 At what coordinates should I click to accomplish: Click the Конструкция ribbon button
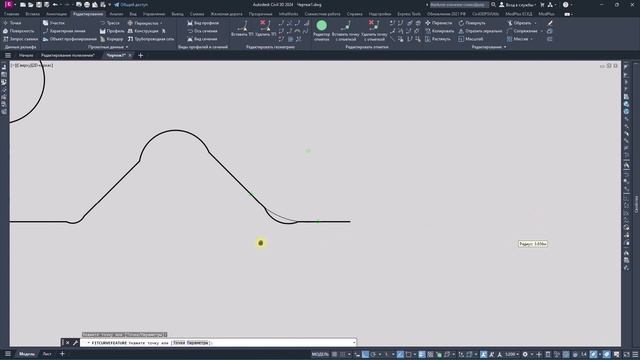click(143, 31)
